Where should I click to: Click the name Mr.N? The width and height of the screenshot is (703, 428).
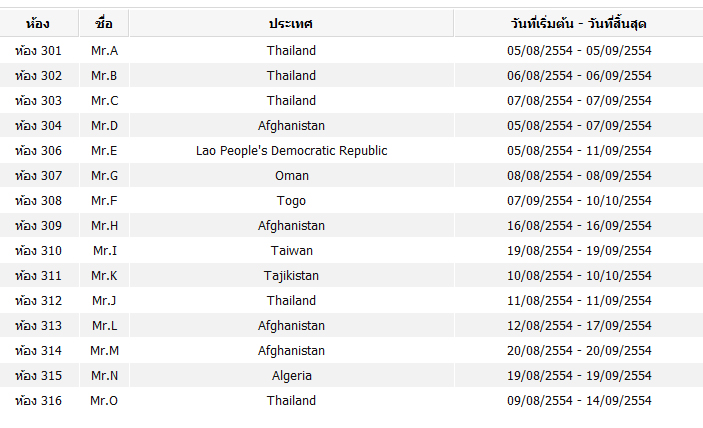104,375
